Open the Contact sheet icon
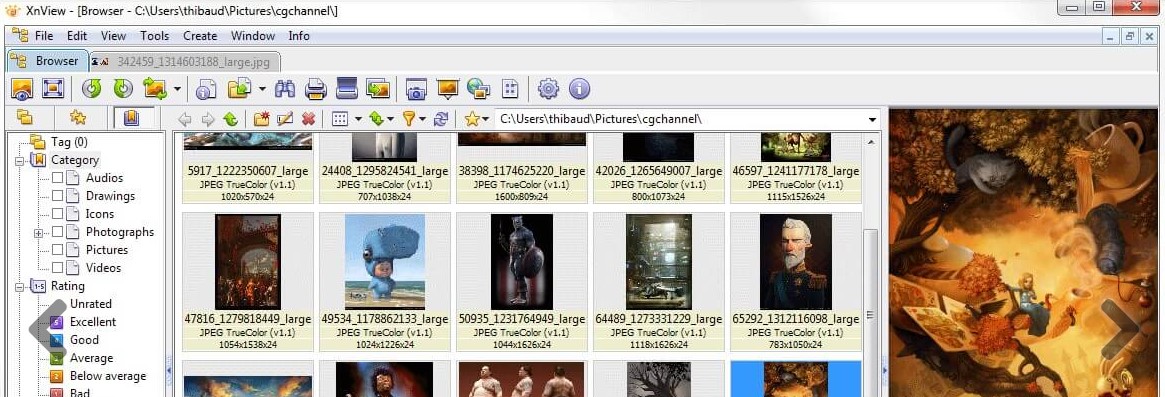 coord(510,89)
